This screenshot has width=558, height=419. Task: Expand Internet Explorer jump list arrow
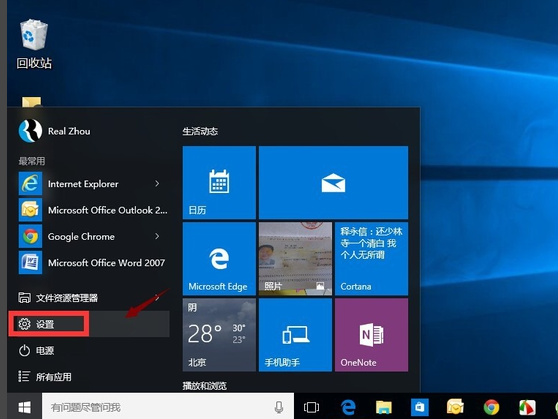(157, 184)
